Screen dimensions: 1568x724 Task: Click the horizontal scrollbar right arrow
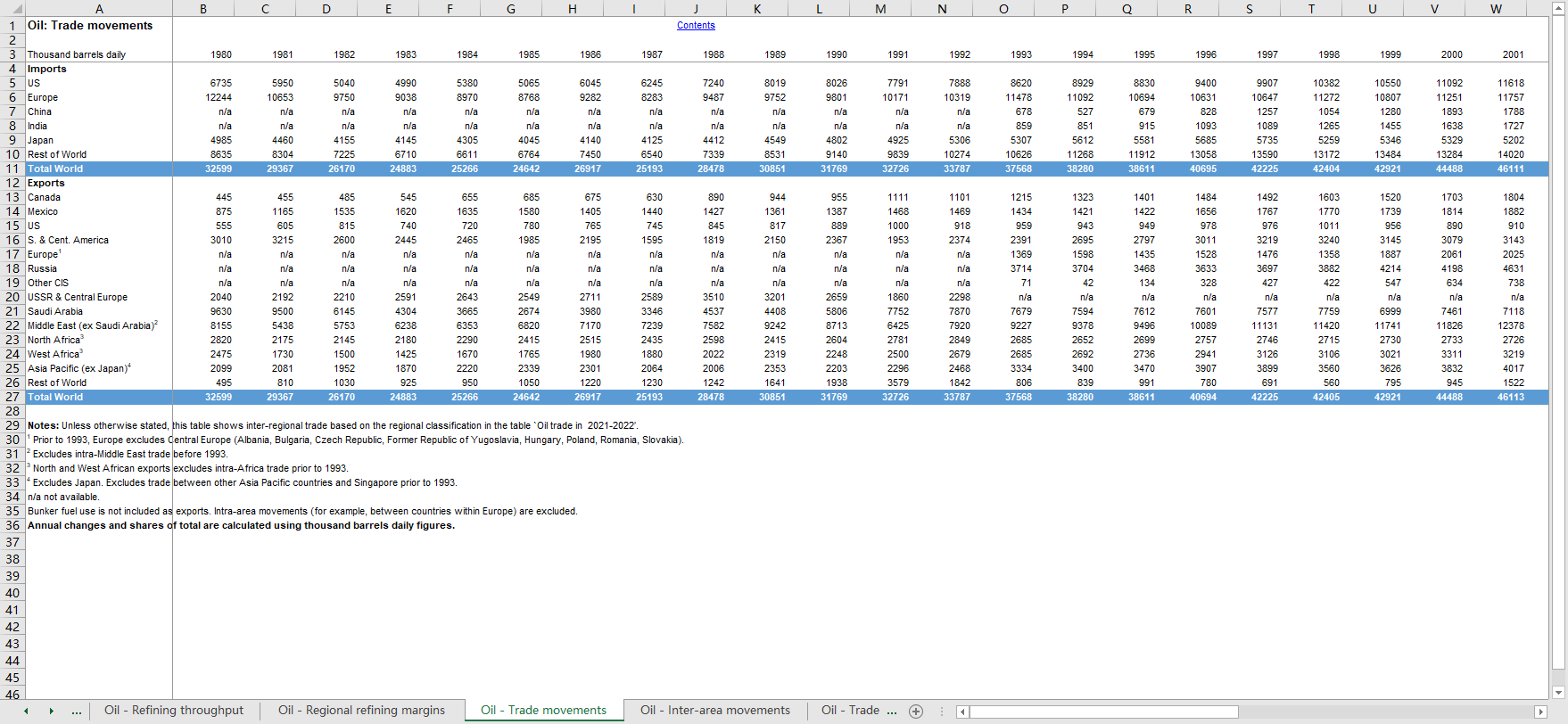[1540, 712]
